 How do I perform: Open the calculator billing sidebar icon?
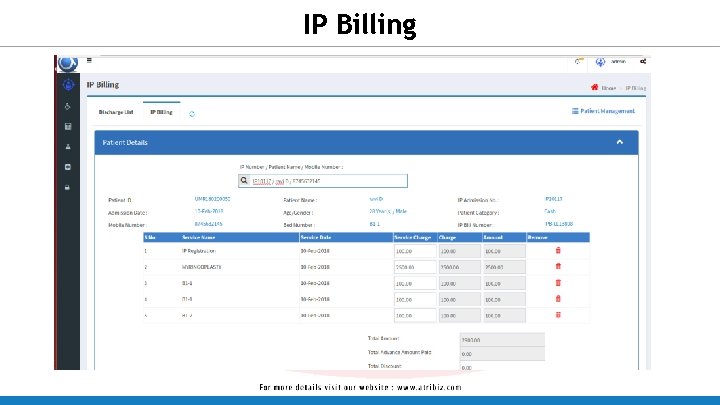pos(68,126)
